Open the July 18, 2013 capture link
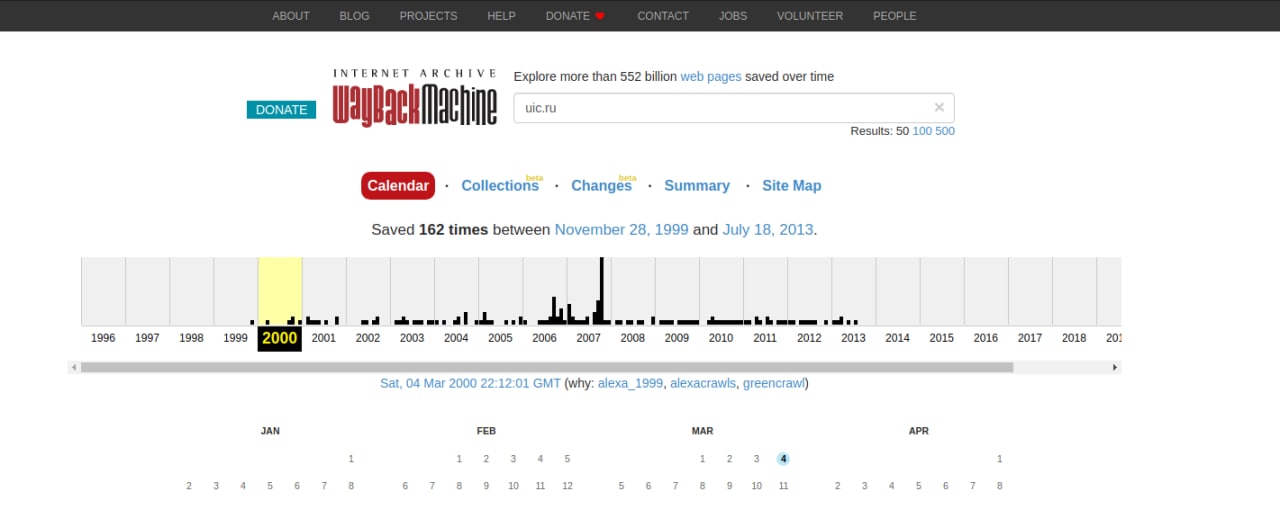The width and height of the screenshot is (1280, 509). click(x=768, y=230)
